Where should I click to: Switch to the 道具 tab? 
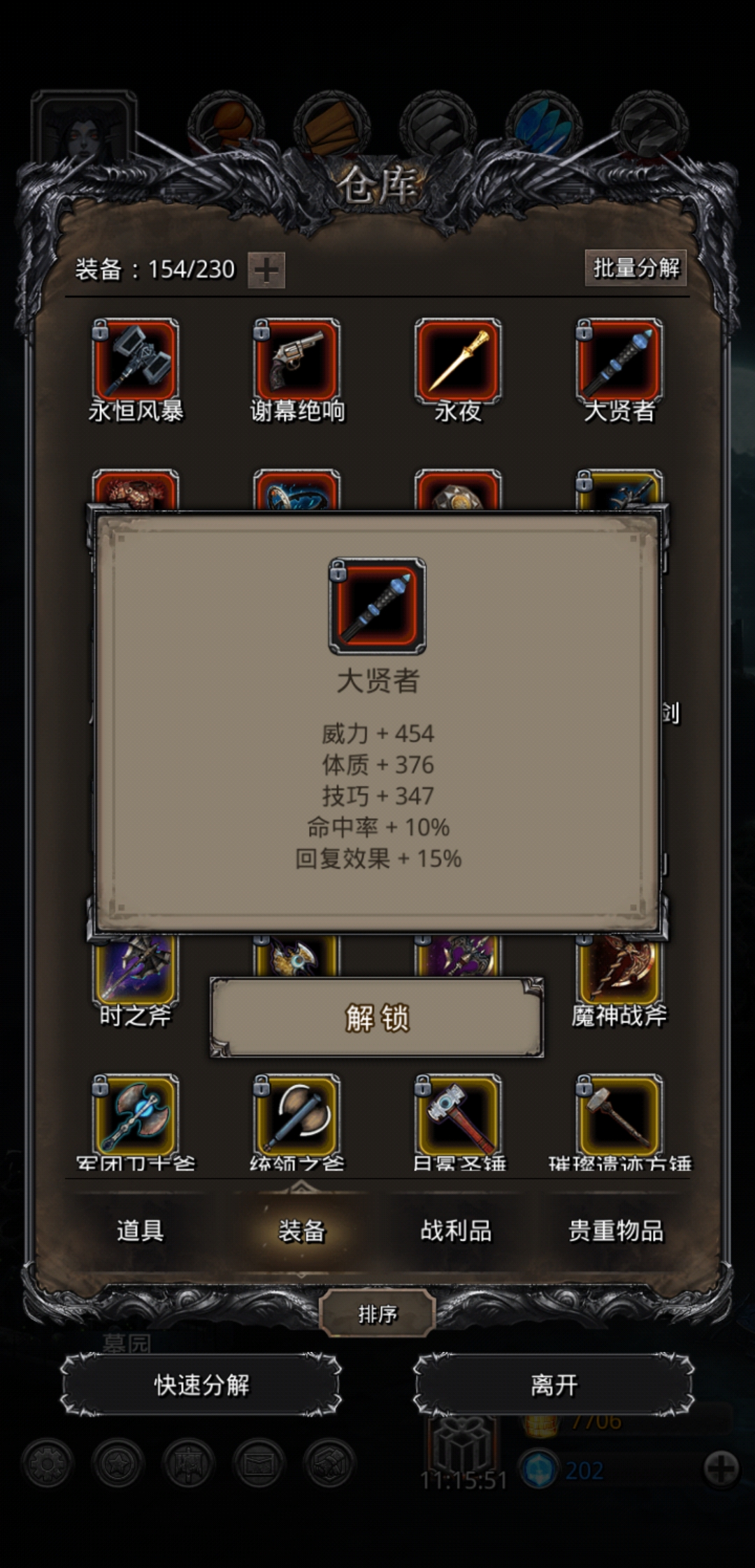[141, 1231]
